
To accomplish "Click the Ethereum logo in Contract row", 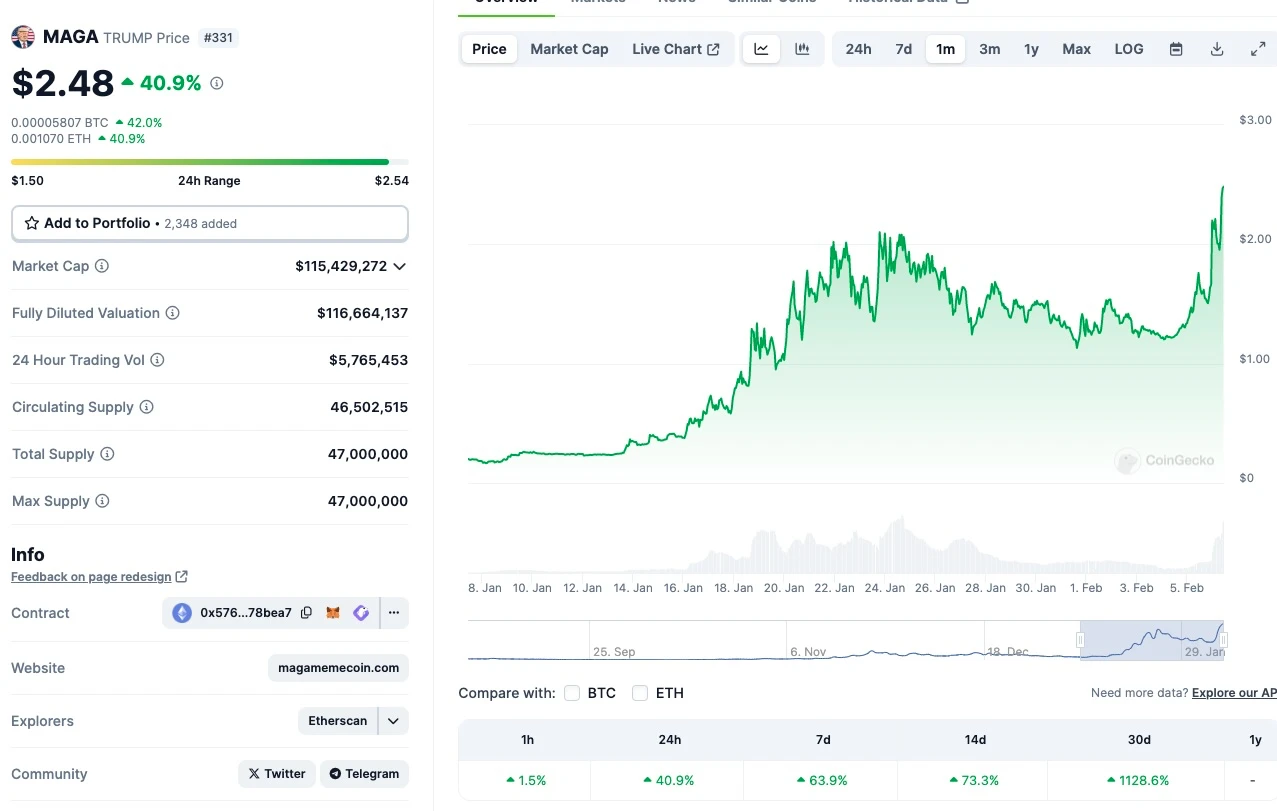I will (182, 613).
